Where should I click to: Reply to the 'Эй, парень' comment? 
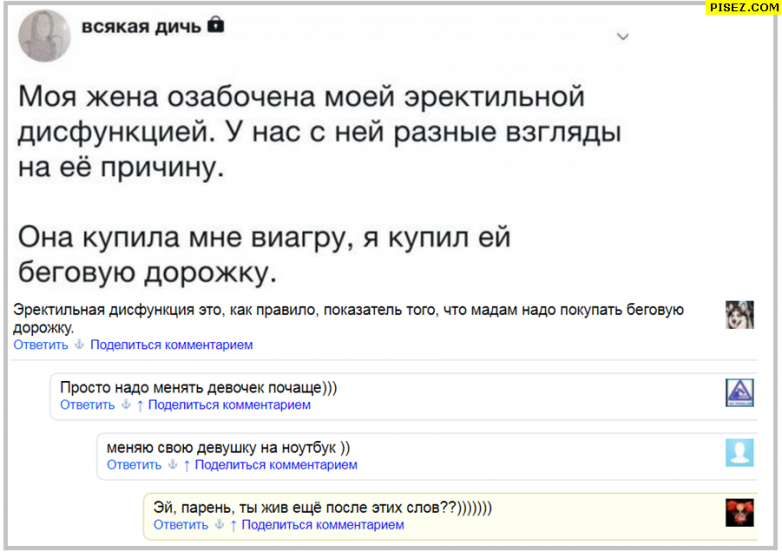point(181,525)
